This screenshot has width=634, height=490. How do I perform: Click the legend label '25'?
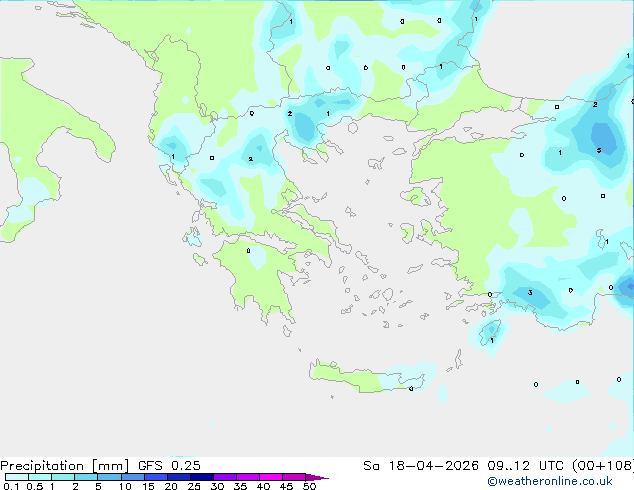click(194, 486)
